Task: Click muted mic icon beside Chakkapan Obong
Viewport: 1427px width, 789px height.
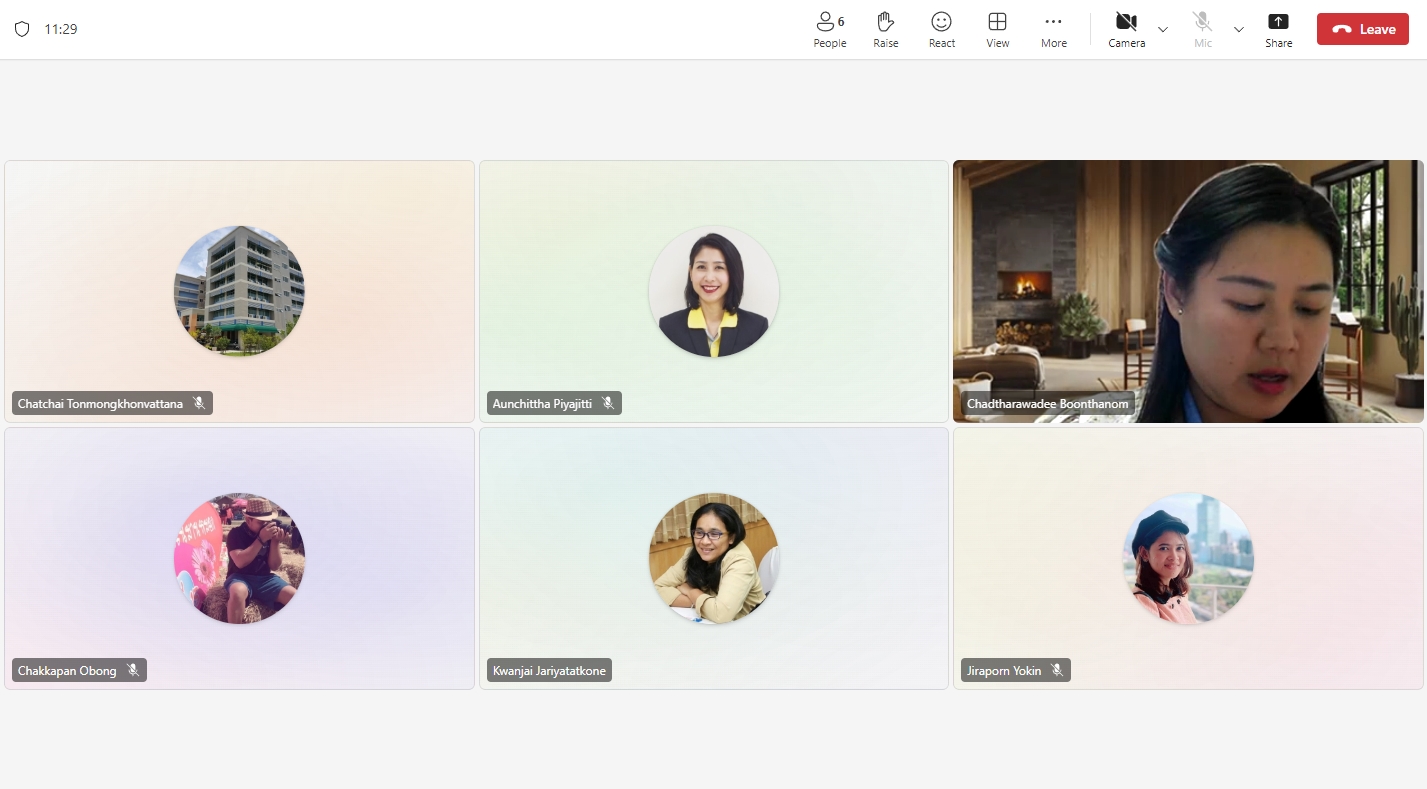Action: (x=133, y=670)
